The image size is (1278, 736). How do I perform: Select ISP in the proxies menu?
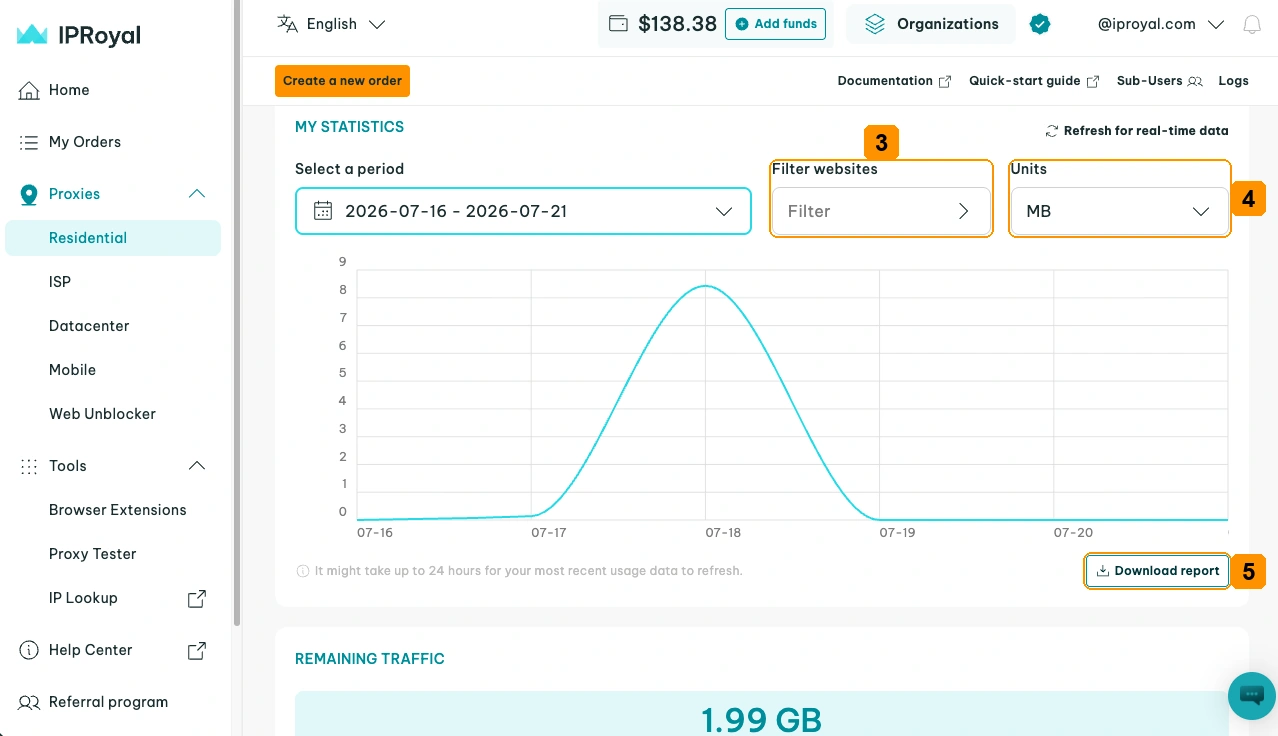coord(60,282)
